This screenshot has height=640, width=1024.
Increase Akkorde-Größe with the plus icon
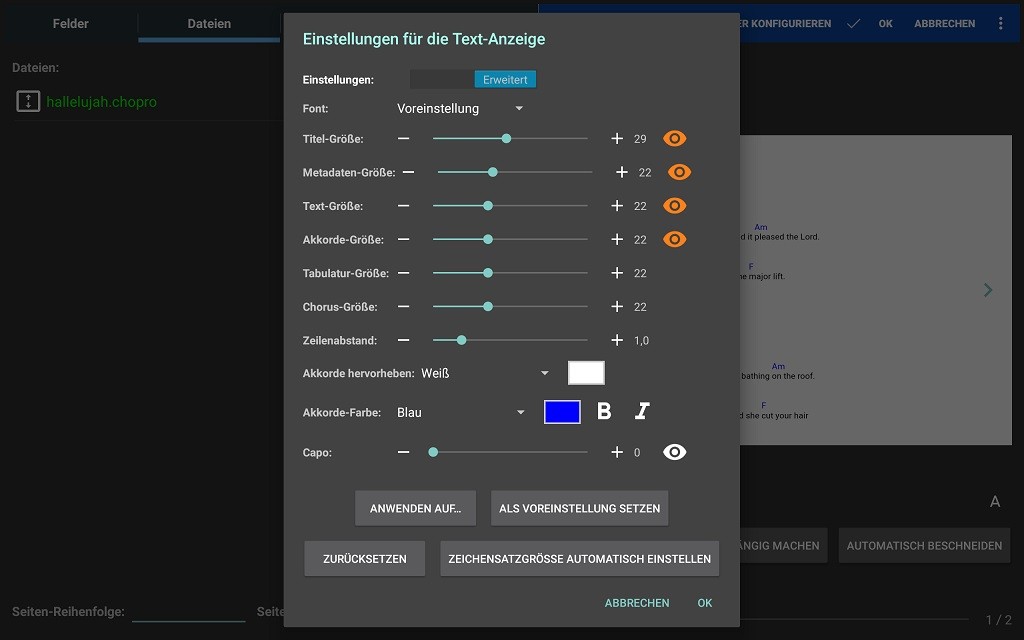[617, 240]
